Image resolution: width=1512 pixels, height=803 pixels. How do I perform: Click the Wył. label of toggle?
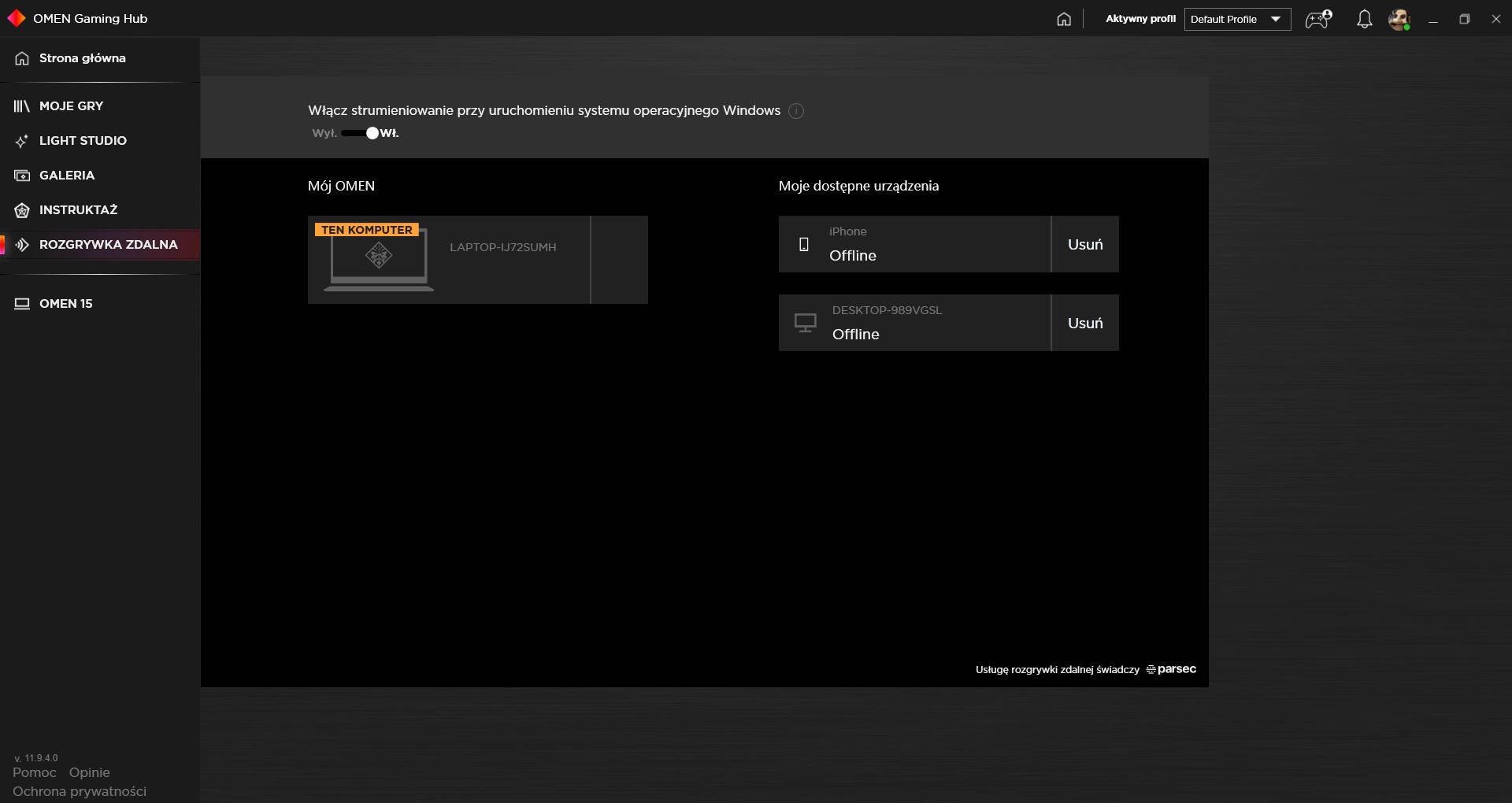324,133
